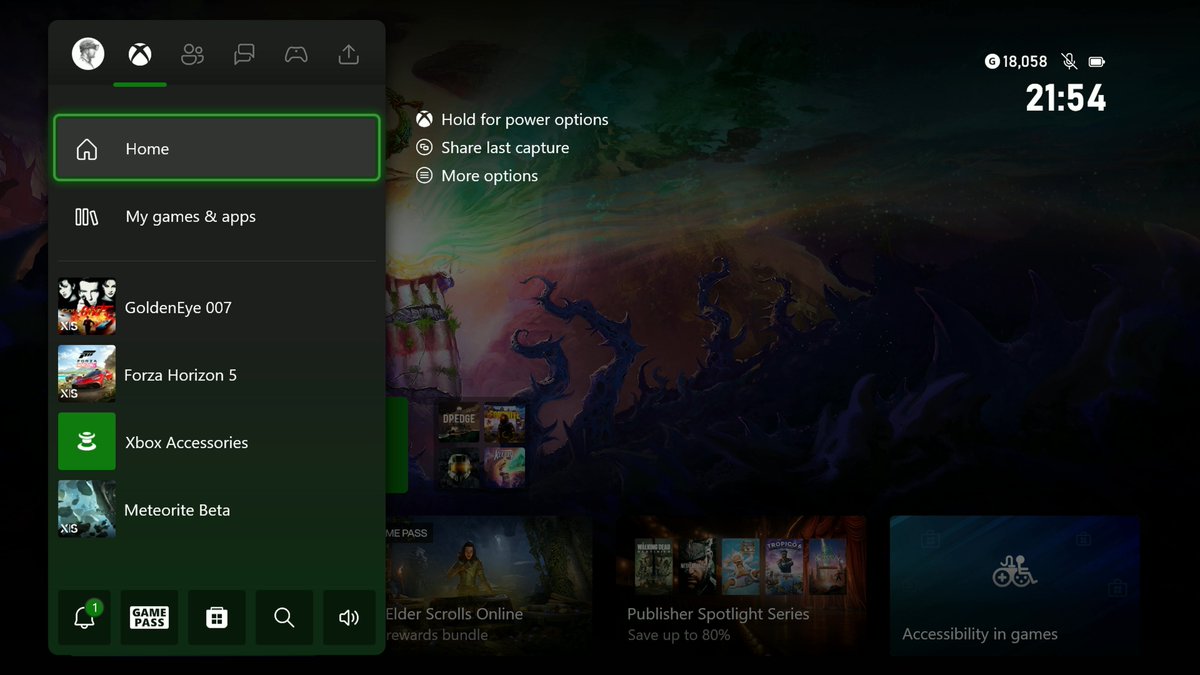
Task: Click the muted microphone status icon
Action: coord(1069,61)
